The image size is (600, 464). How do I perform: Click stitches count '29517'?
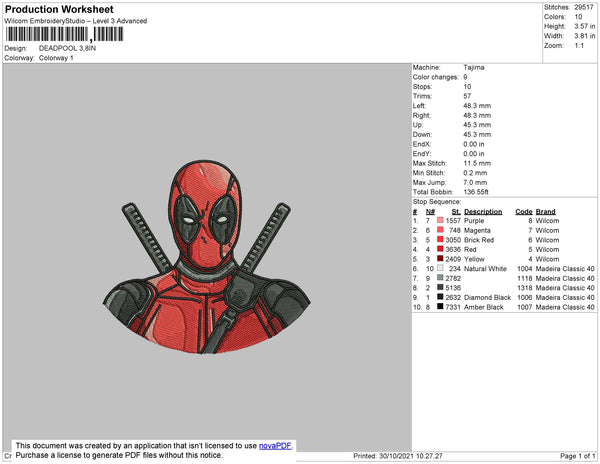584,7
